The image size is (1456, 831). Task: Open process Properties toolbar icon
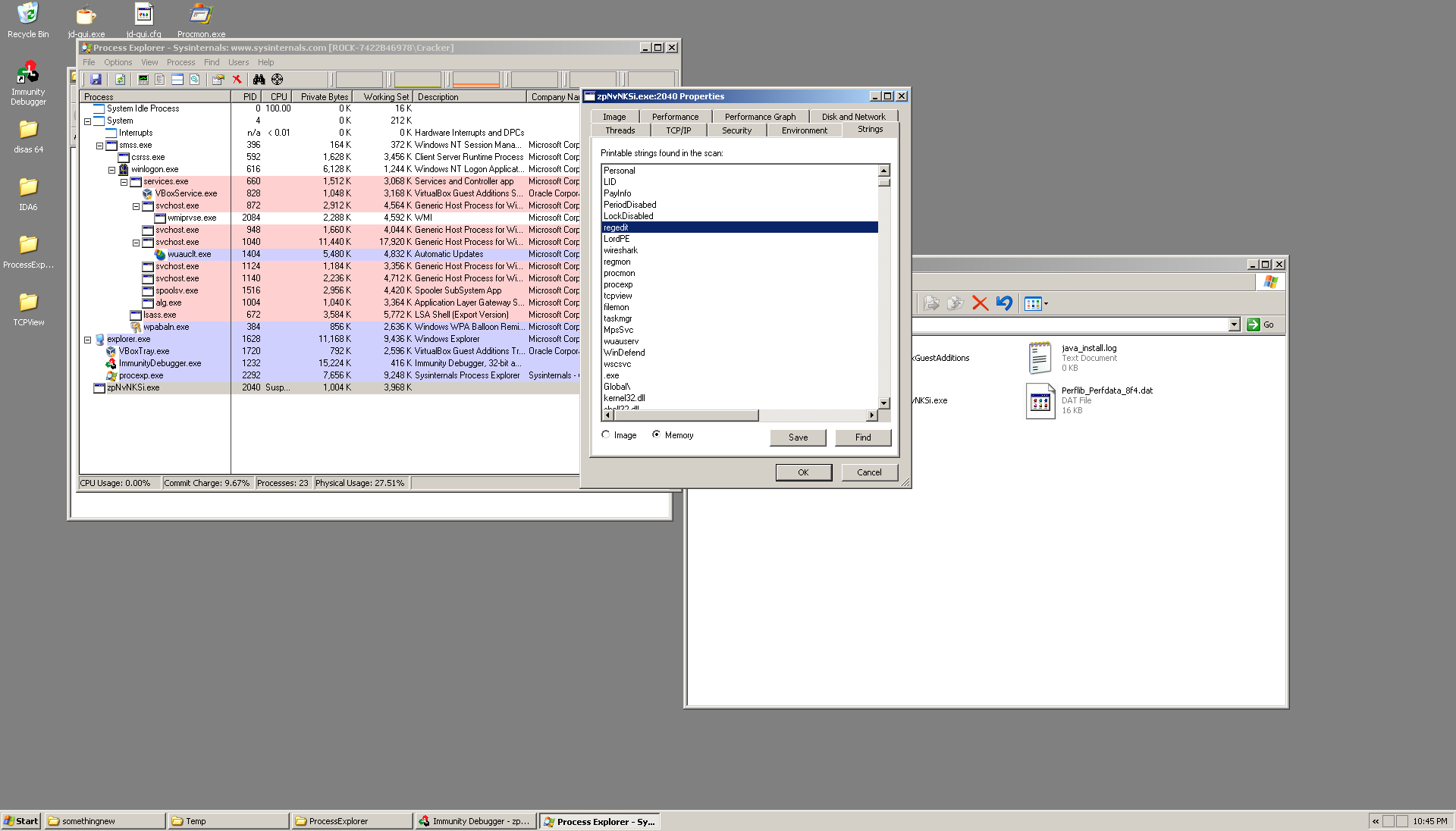(x=218, y=79)
